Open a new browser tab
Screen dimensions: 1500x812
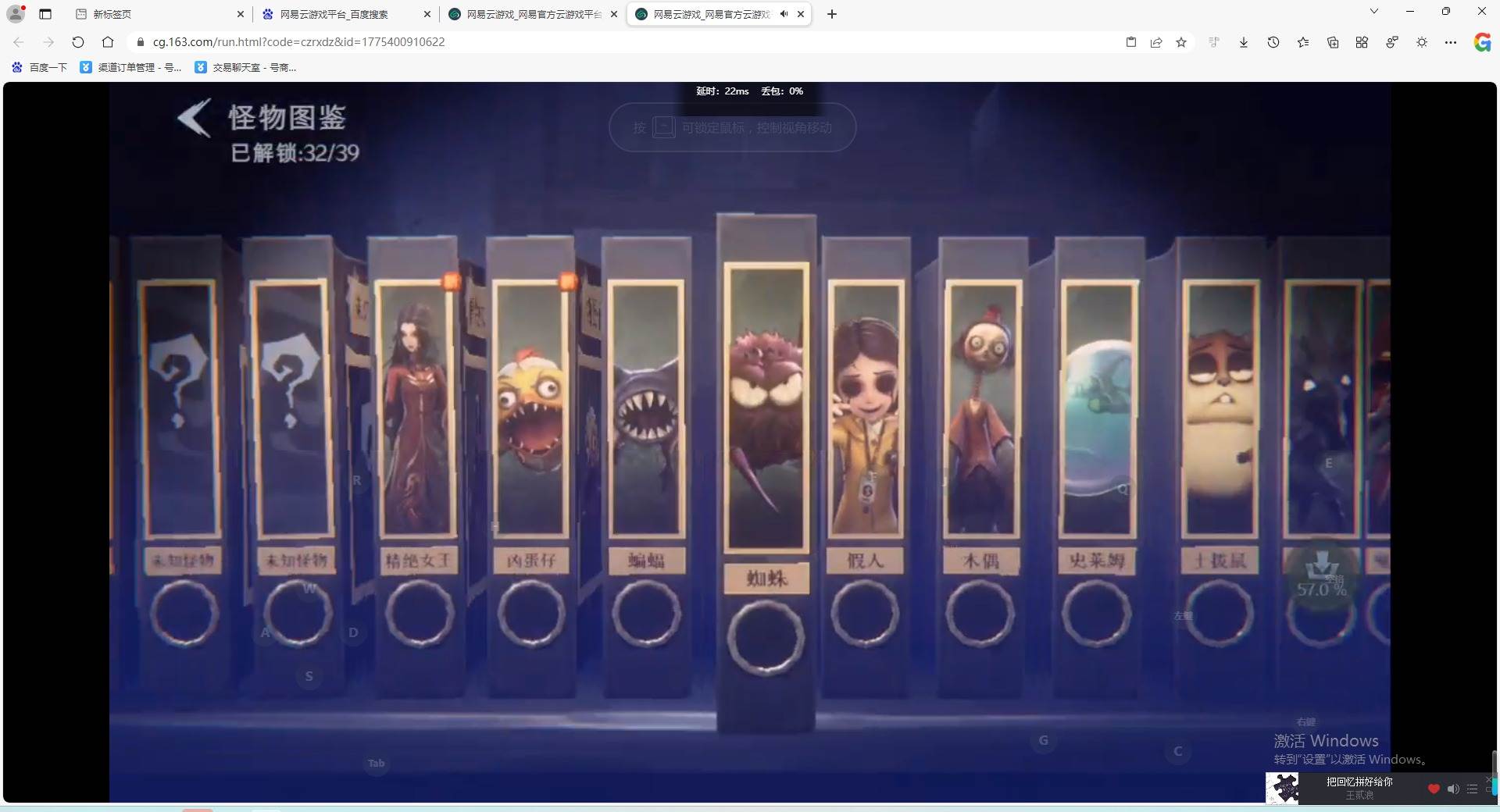click(x=832, y=14)
